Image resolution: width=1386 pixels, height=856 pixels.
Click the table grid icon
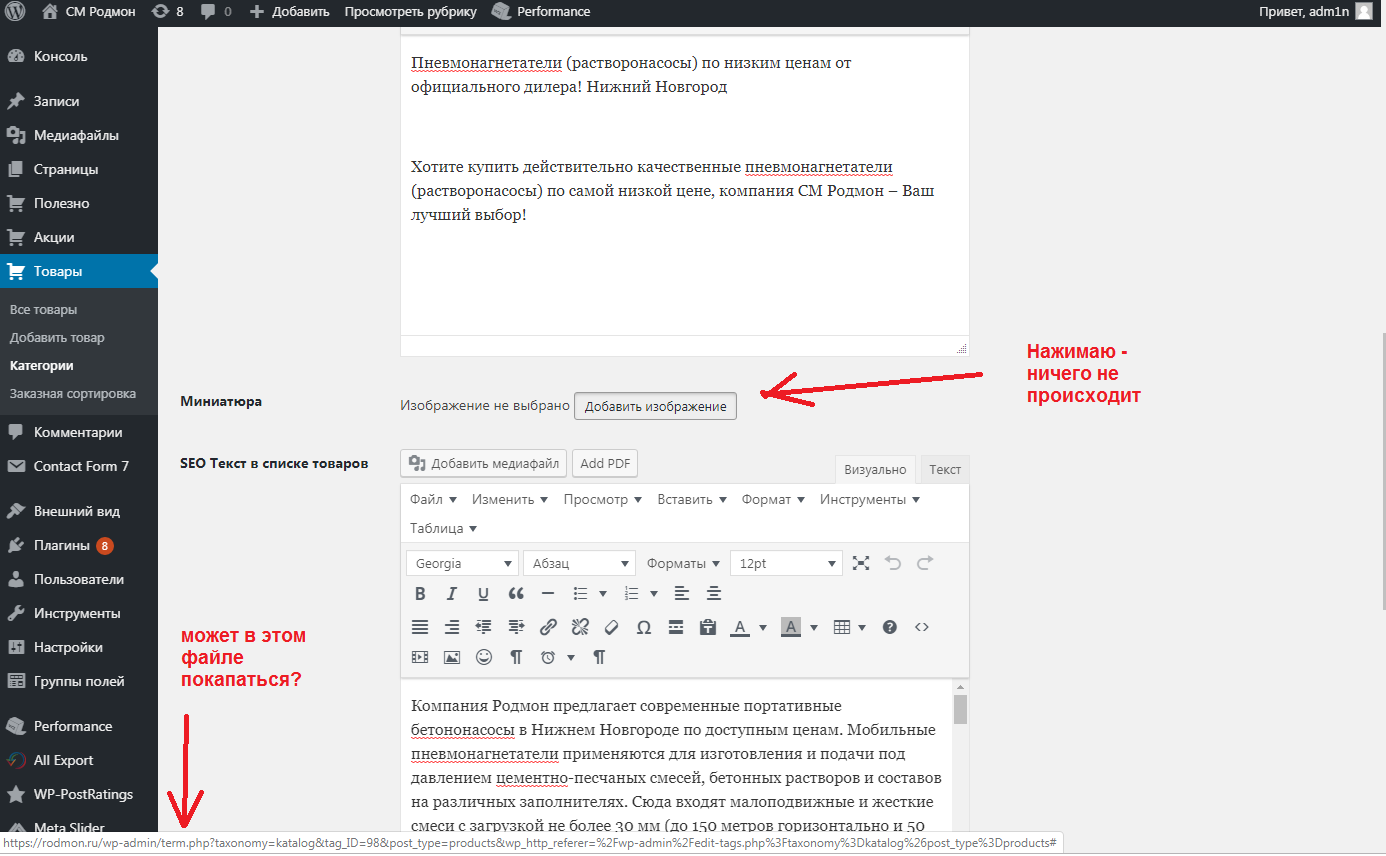click(842, 627)
